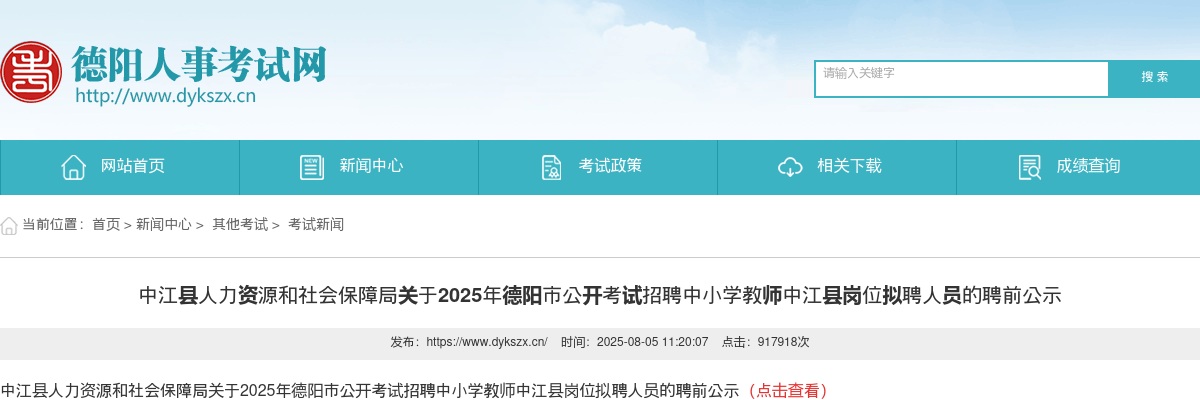Image resolution: width=1200 pixels, height=400 pixels.
Task: Click the house icon for 网站首页
Action: [x=73, y=167]
